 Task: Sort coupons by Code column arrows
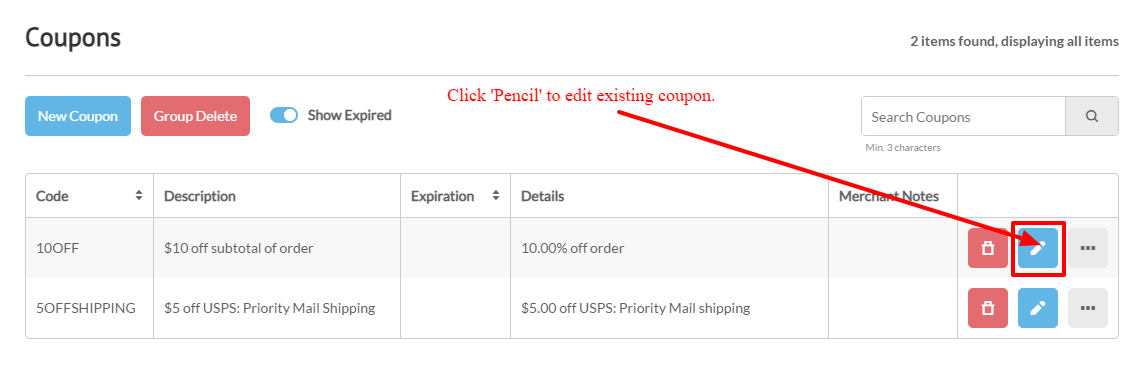pyautogui.click(x=139, y=196)
